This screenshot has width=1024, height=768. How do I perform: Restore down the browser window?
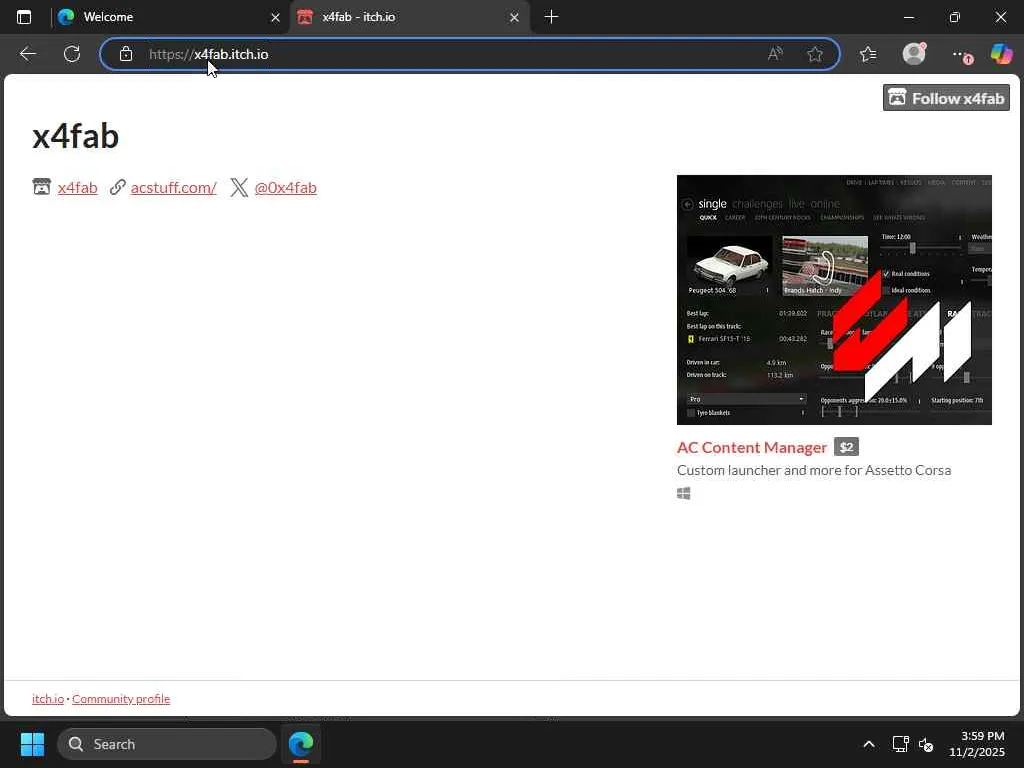(955, 17)
